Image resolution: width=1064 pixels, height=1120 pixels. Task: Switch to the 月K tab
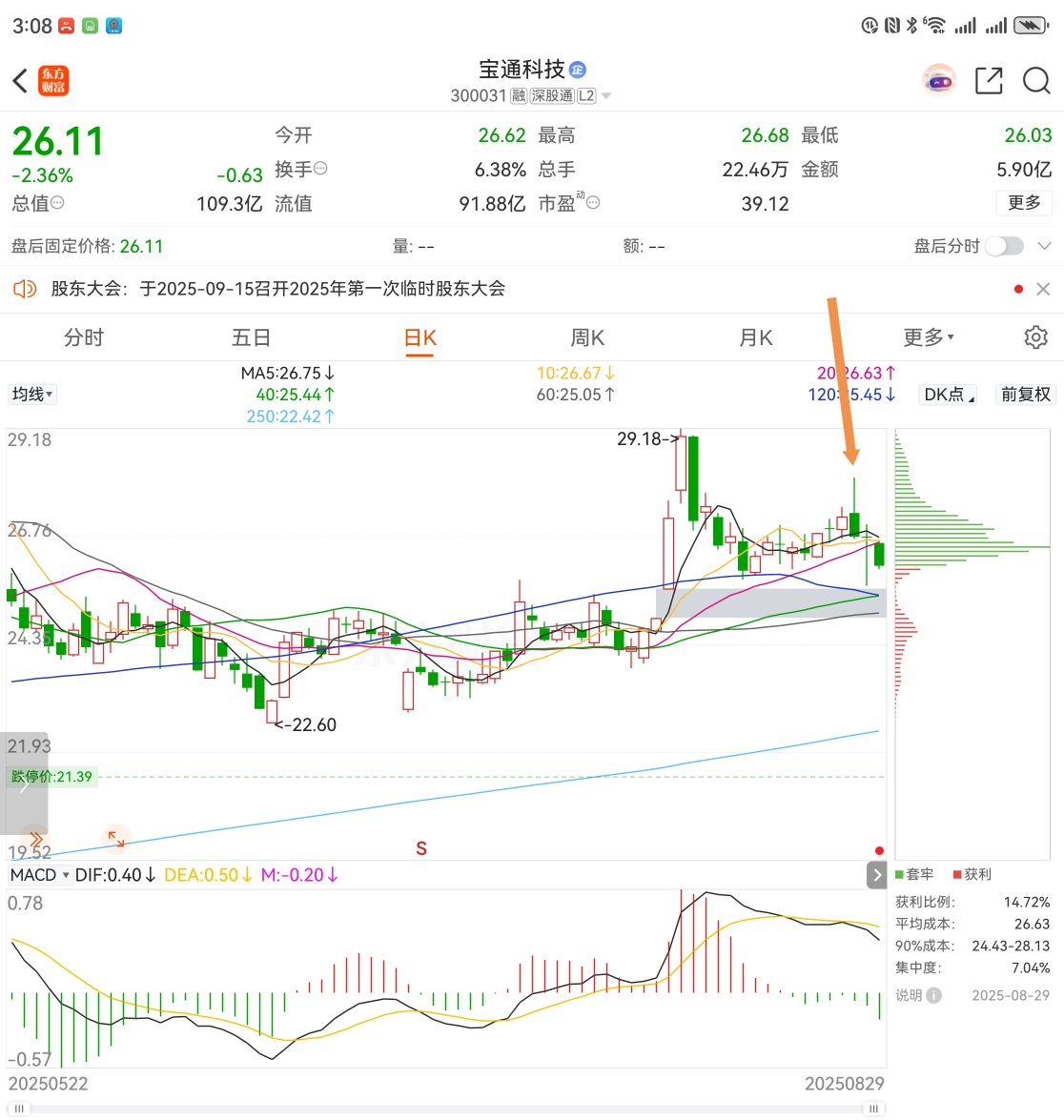click(x=756, y=337)
